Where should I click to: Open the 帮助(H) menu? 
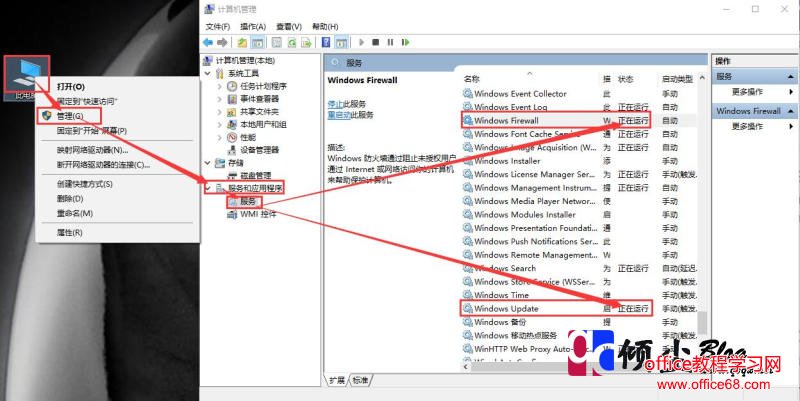[325, 27]
